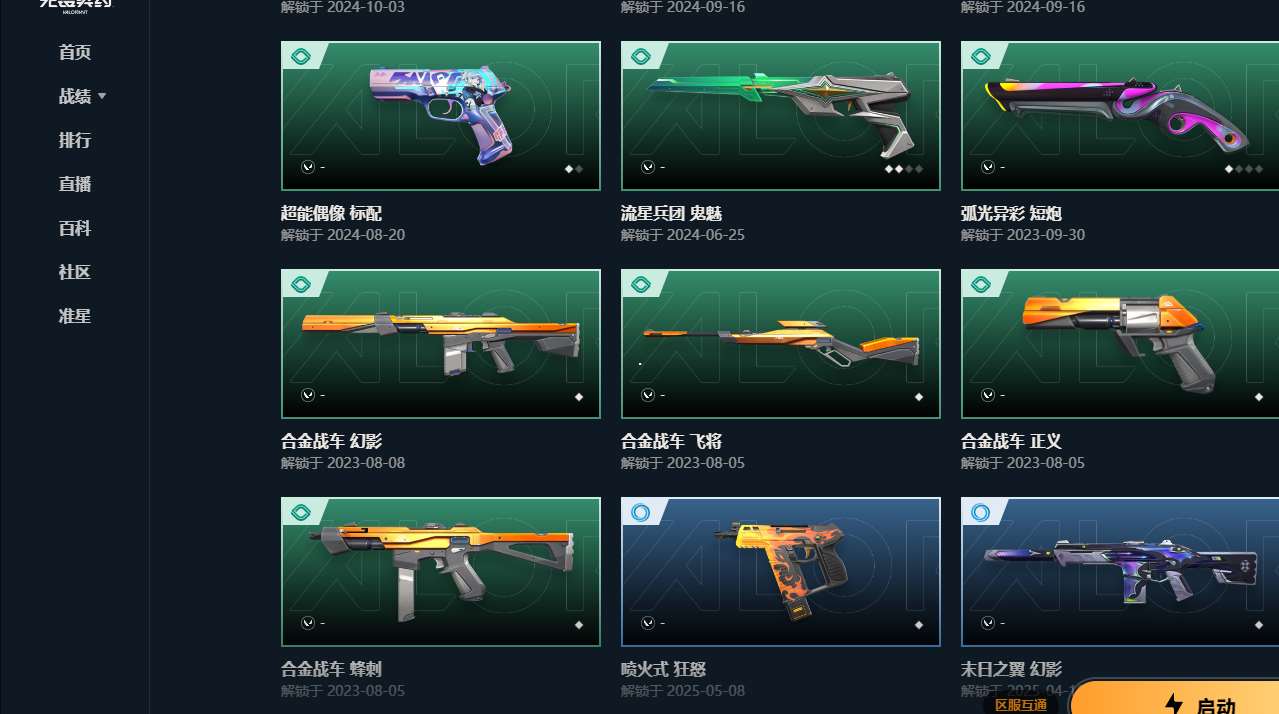This screenshot has height=714, width=1279.
Task: Select the 流星兵团 鬼魅 skin level dots
Action: point(904,169)
